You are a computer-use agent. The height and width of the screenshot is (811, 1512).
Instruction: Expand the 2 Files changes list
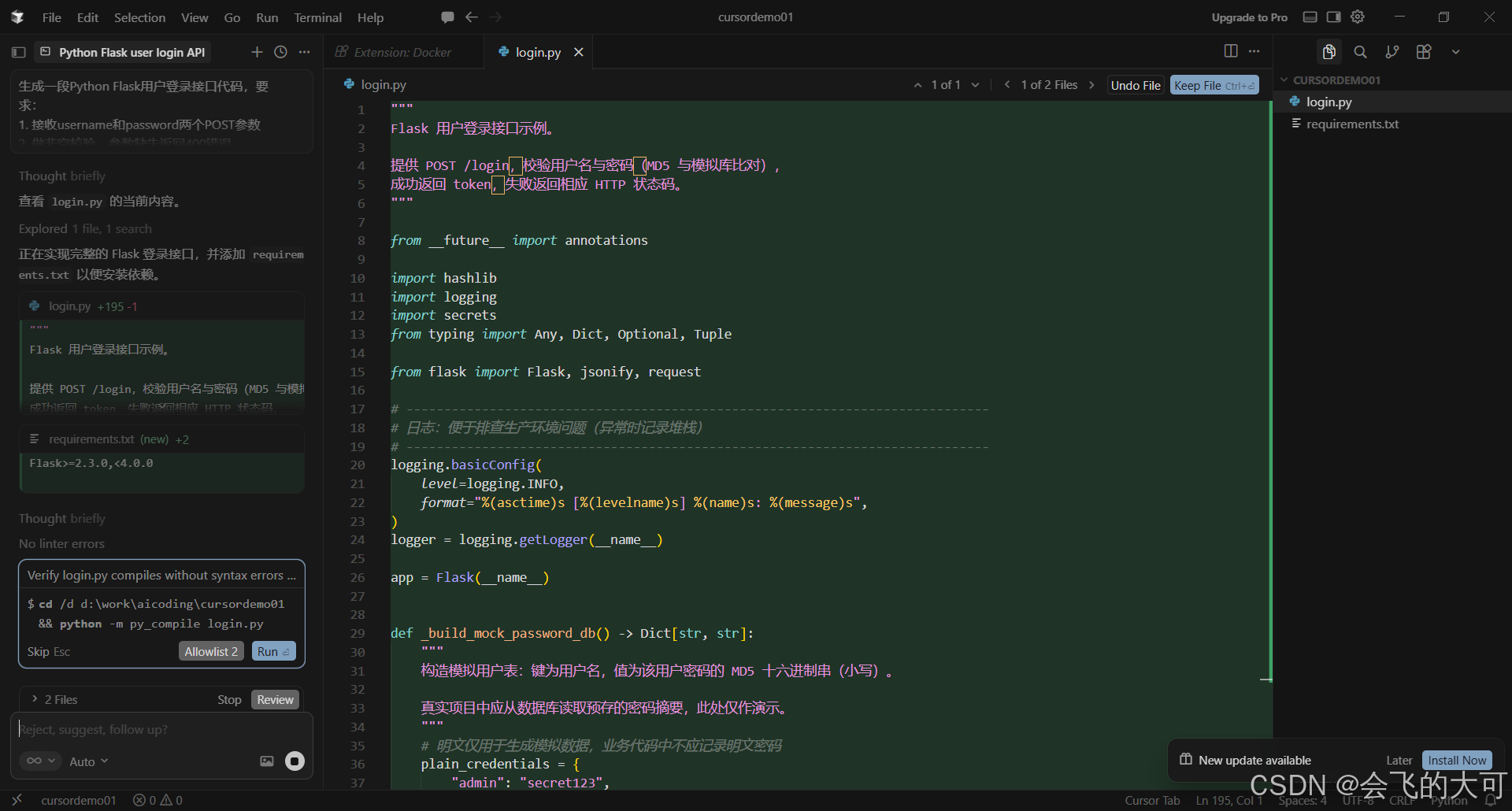[x=54, y=699]
